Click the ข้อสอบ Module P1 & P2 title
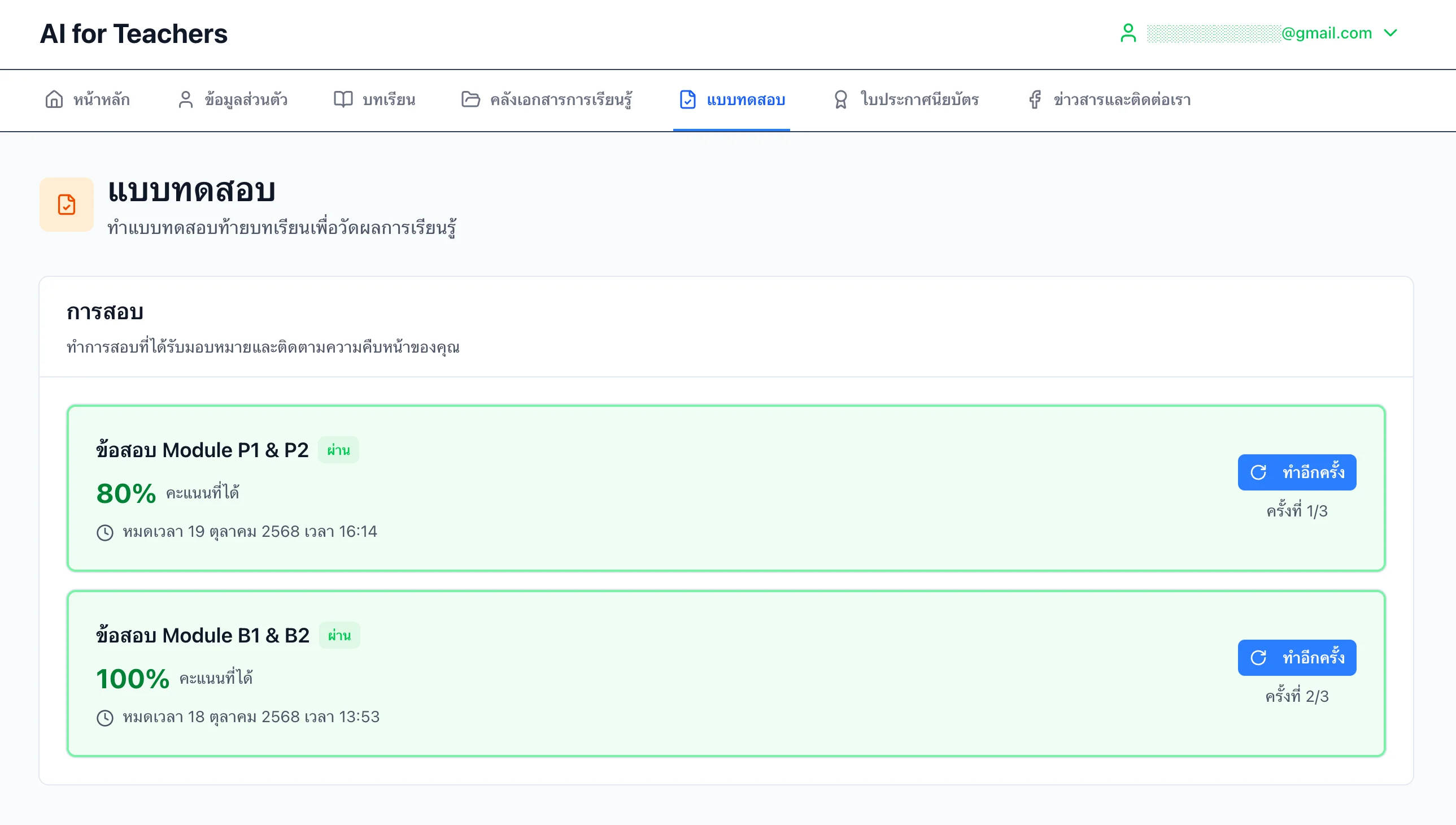The height and width of the screenshot is (825, 1456). [202, 450]
